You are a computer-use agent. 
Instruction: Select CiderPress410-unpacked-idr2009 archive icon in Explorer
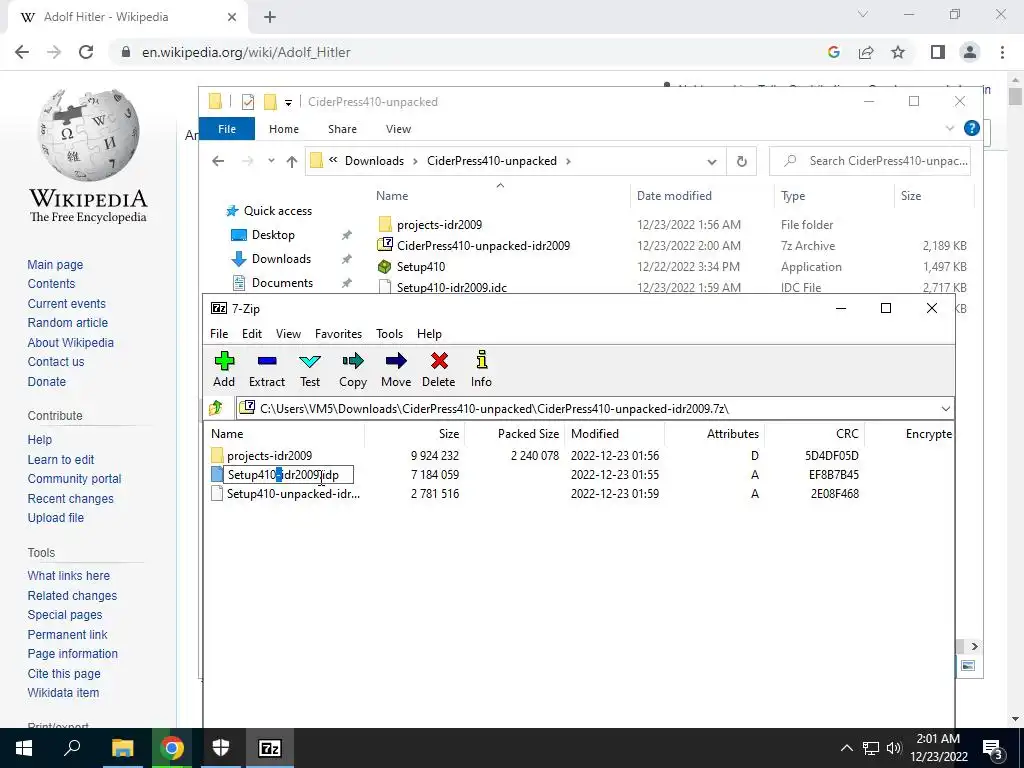coord(385,246)
